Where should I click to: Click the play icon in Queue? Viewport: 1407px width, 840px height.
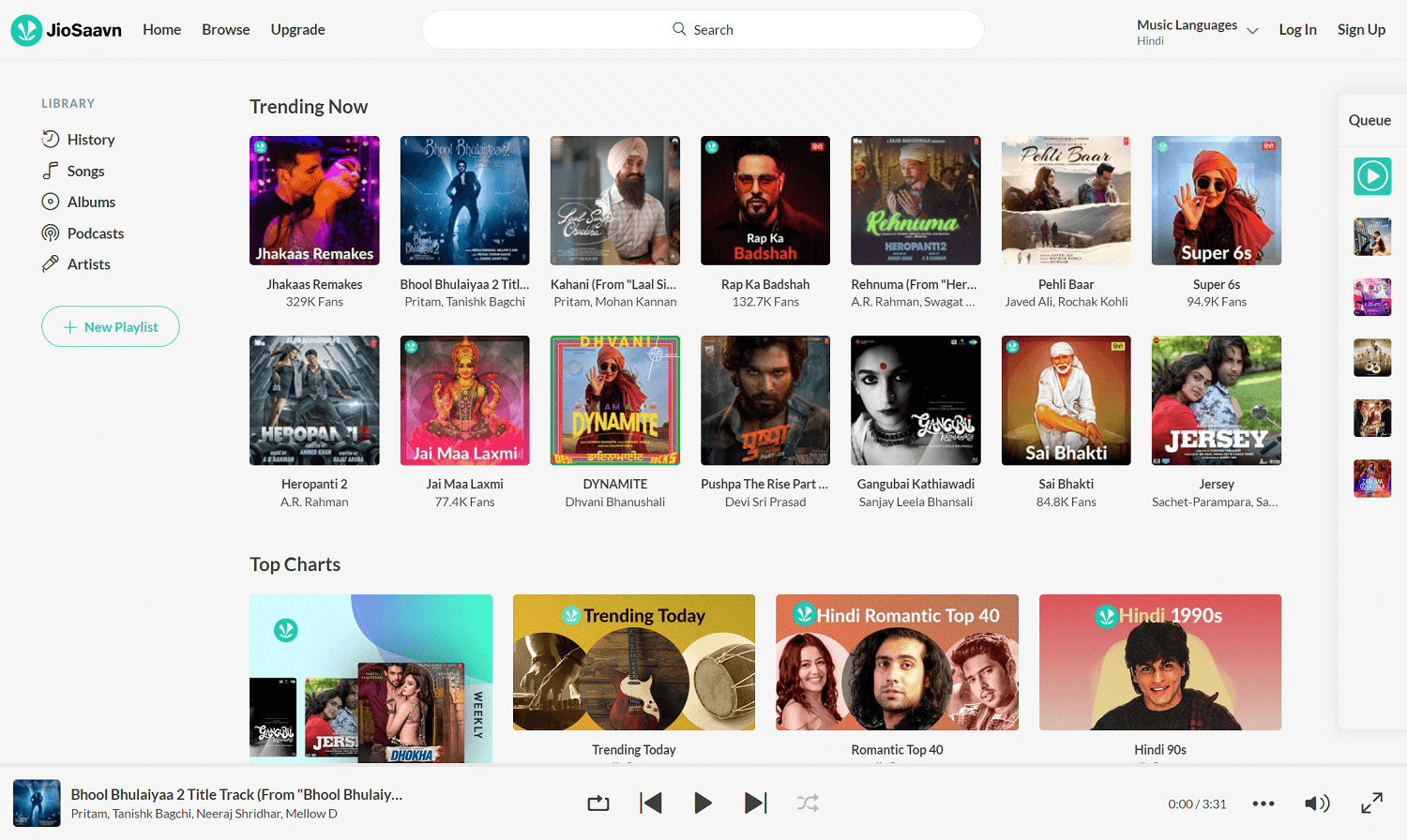(x=1372, y=176)
